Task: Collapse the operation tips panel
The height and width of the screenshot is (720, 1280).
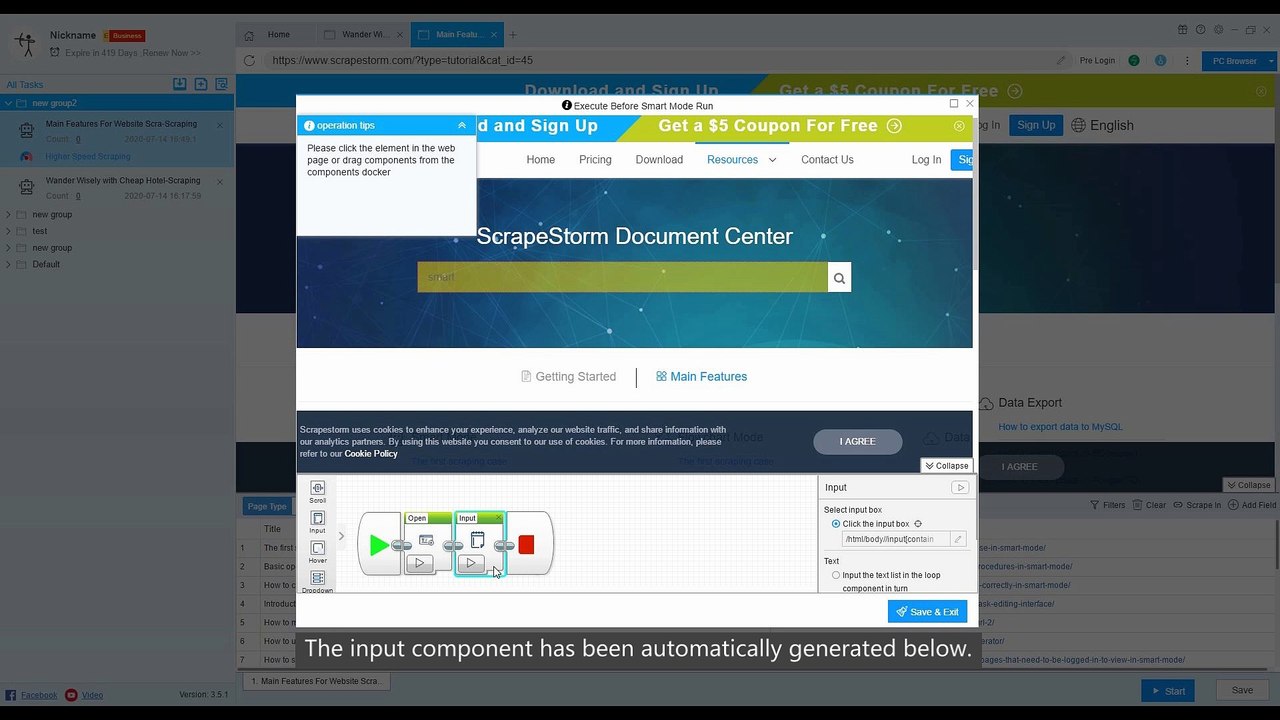Action: [x=462, y=126]
